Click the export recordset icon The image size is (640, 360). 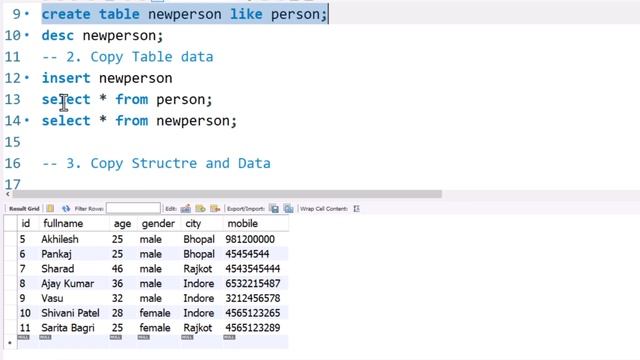[274, 209]
